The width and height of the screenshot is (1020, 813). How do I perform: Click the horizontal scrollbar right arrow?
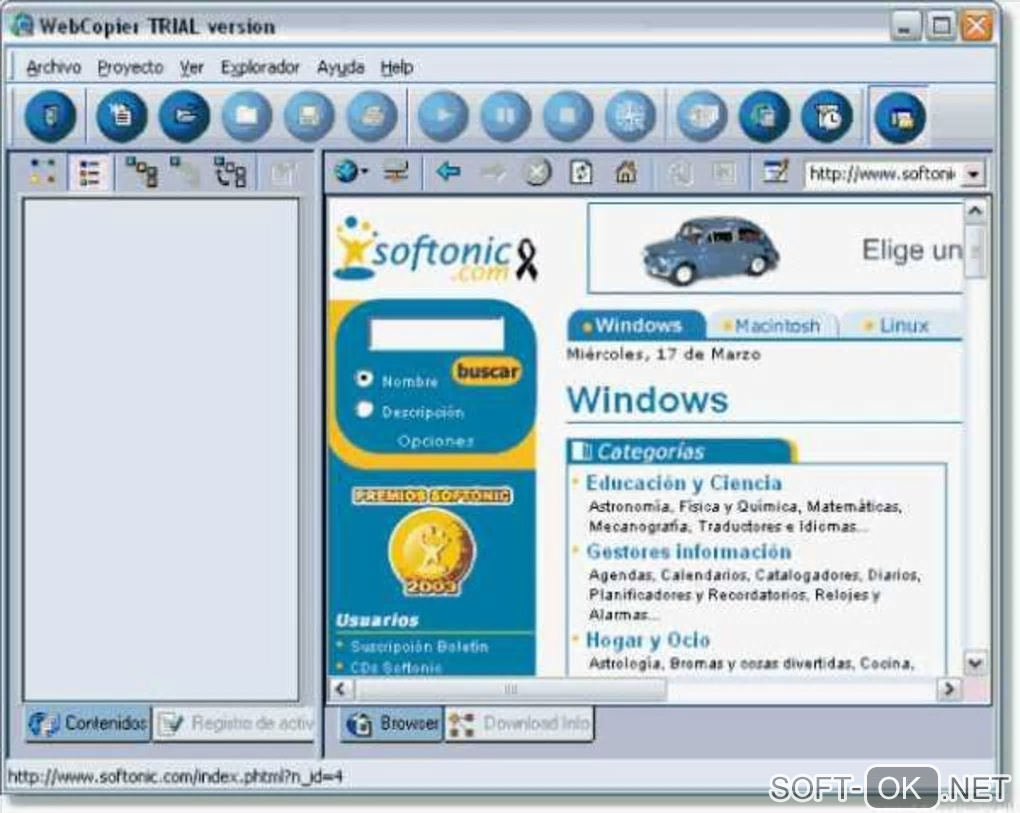coord(949,689)
